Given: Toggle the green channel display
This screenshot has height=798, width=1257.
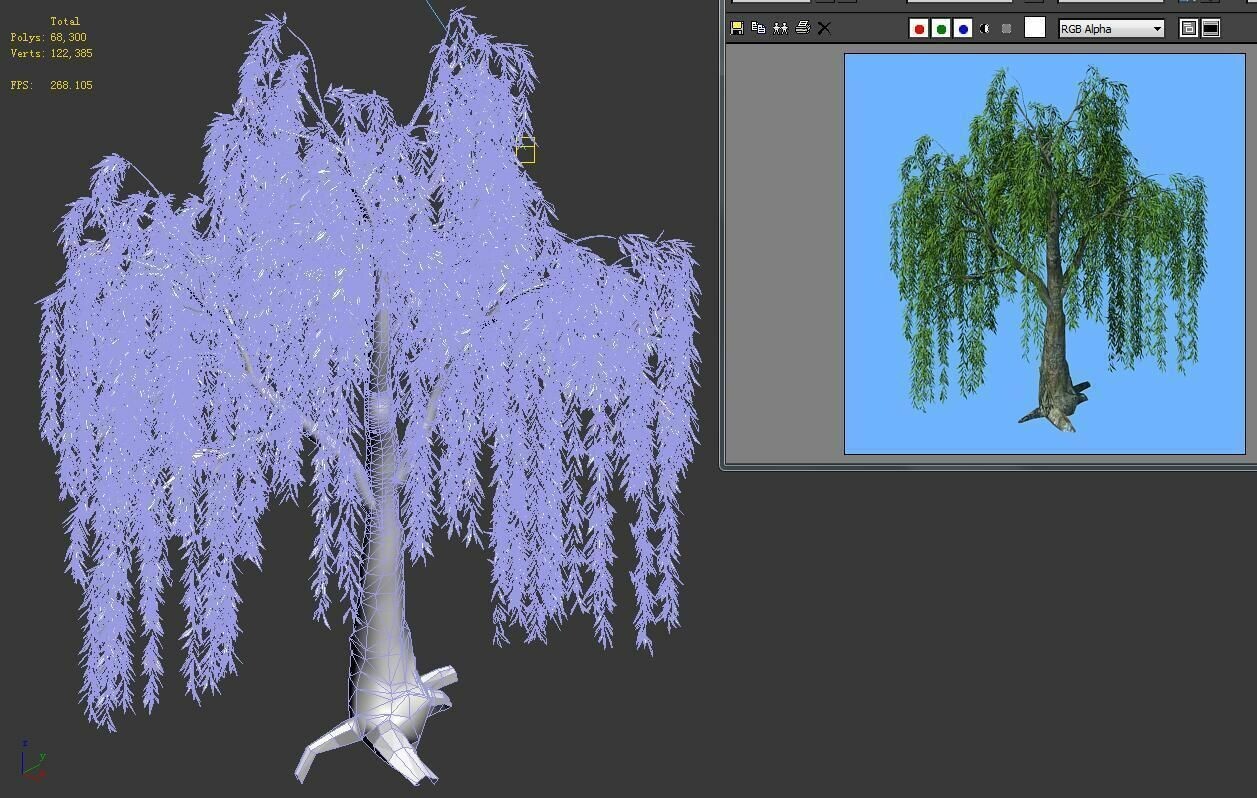Looking at the screenshot, I should tap(940, 28).
